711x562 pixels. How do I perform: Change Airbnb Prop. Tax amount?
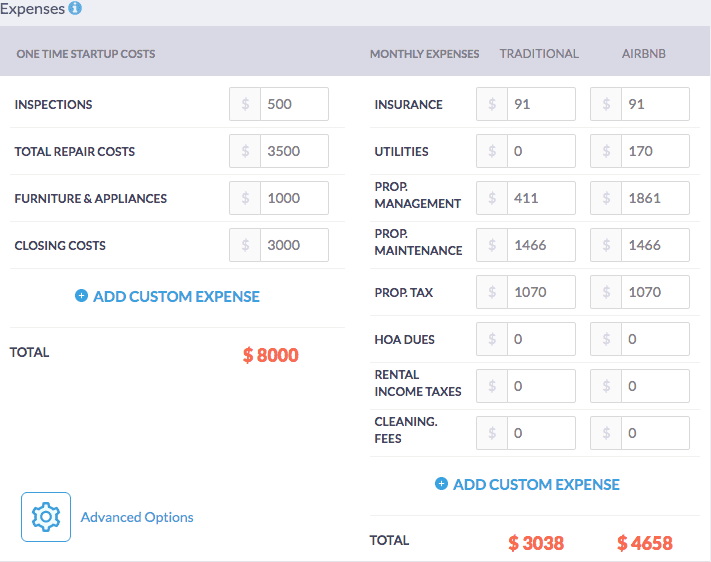coord(654,292)
